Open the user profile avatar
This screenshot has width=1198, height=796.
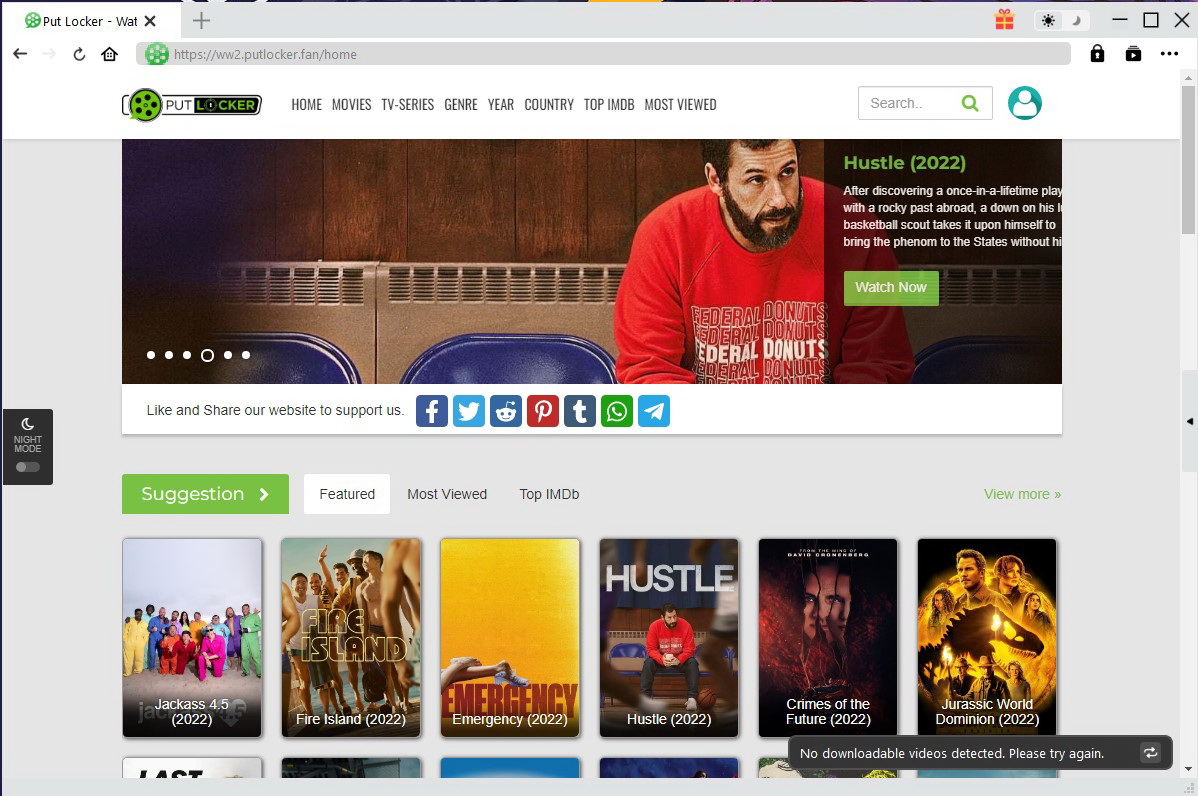click(x=1024, y=103)
